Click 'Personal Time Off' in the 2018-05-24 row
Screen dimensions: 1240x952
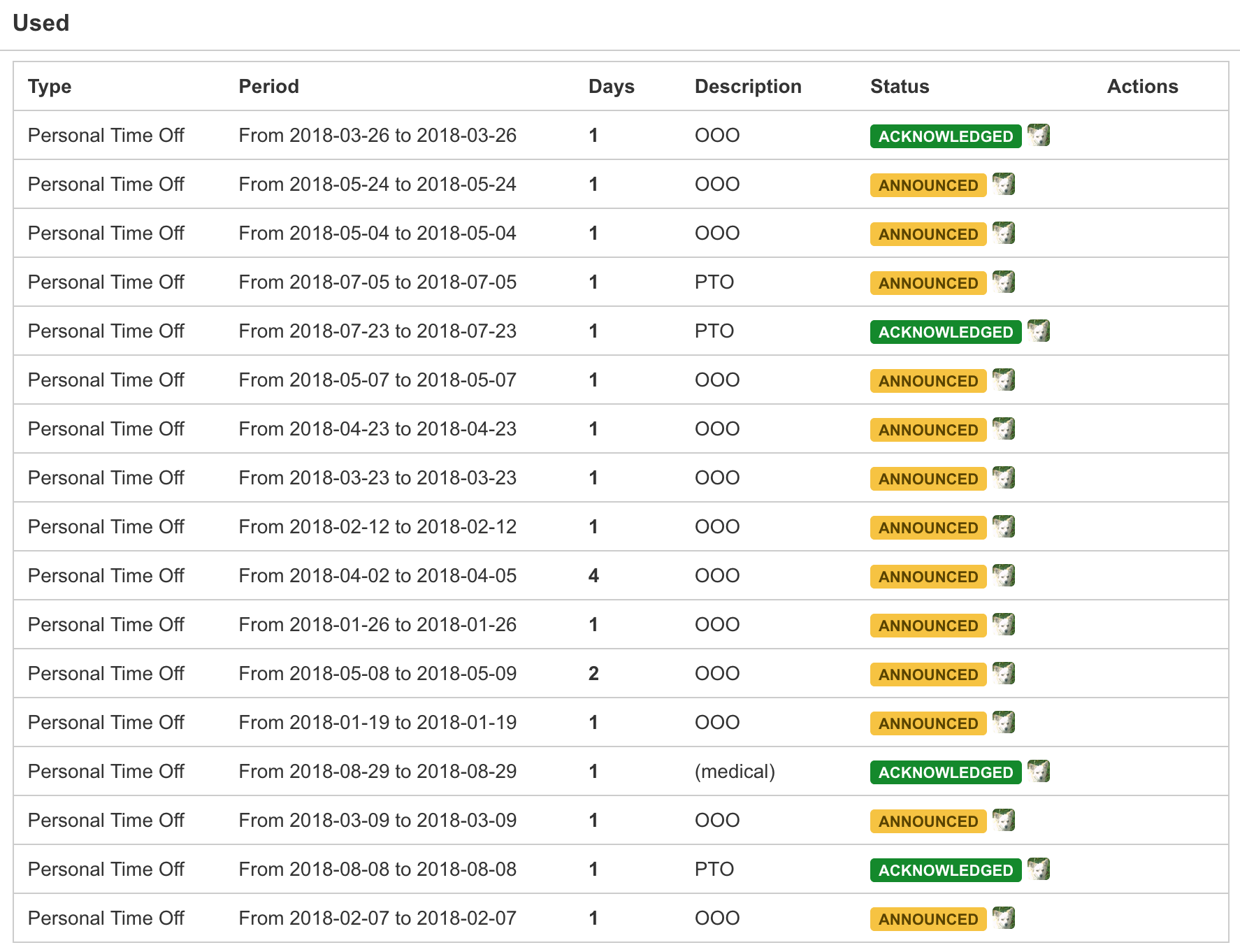click(106, 184)
